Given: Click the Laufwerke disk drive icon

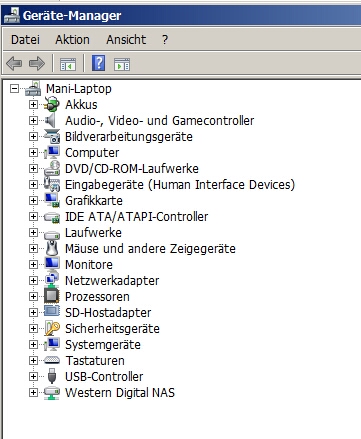Looking at the screenshot, I should (x=52, y=234).
